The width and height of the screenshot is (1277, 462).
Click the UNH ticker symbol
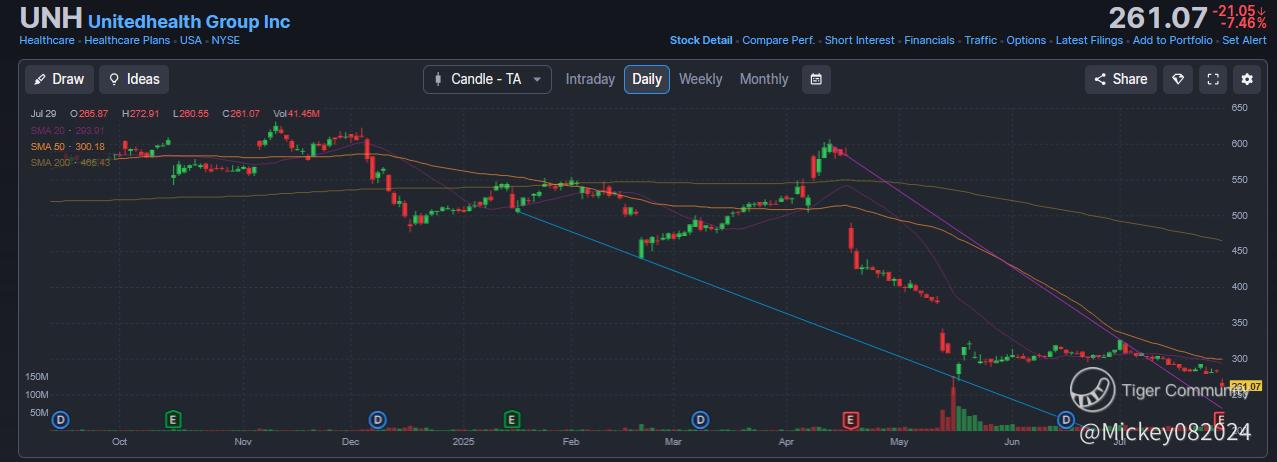point(51,19)
